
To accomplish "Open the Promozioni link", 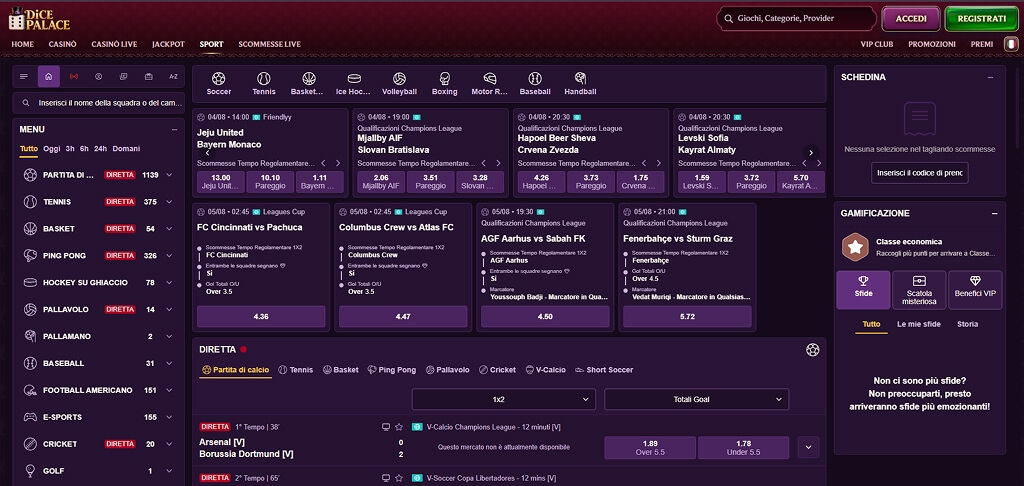I will [932, 44].
